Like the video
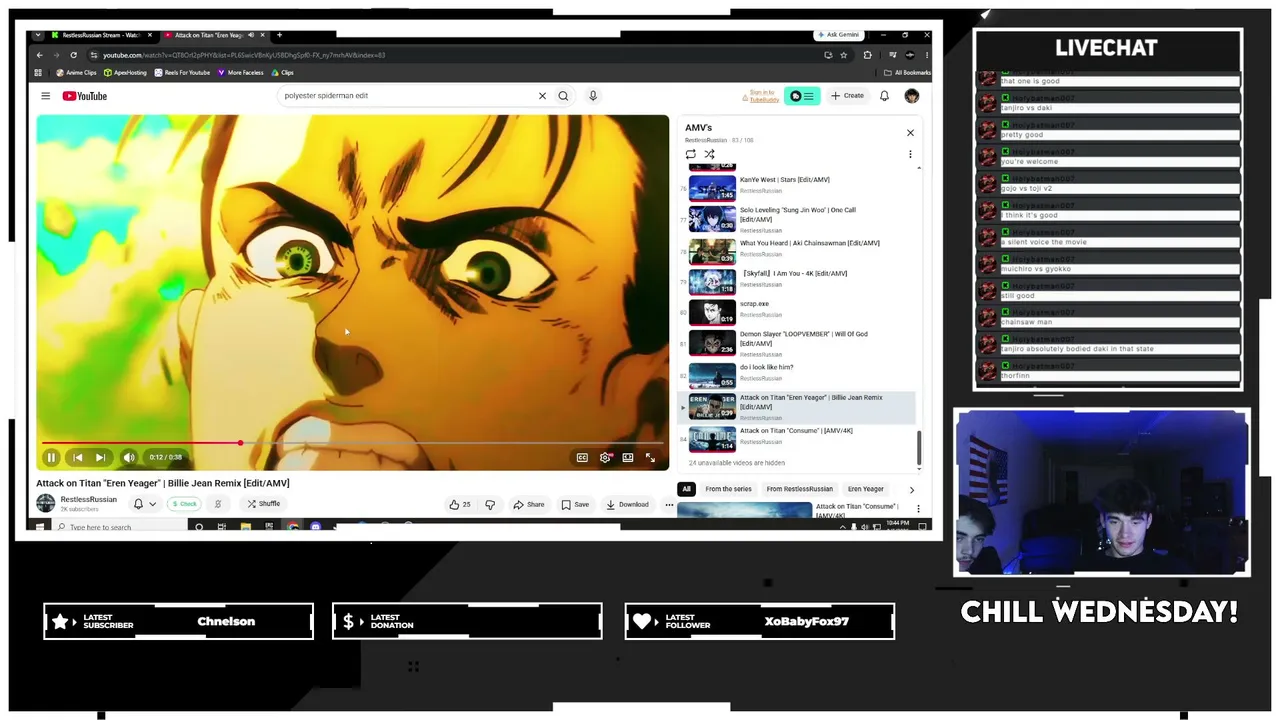Viewport: 1280px width, 720px height. click(460, 504)
